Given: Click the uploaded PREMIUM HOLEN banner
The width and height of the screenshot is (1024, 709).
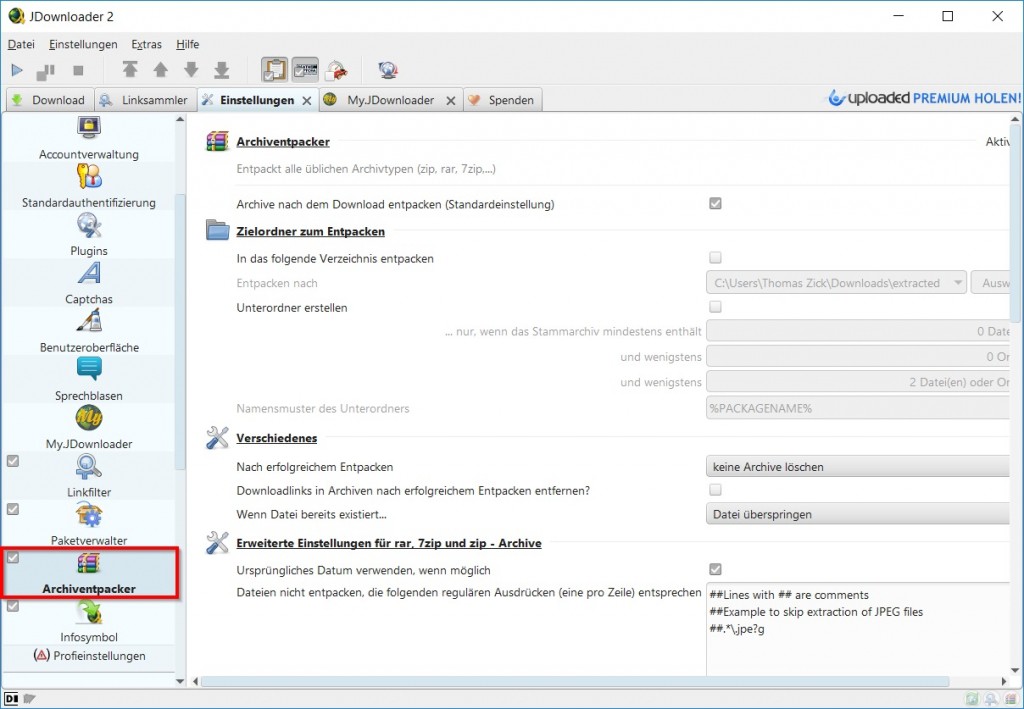Looking at the screenshot, I should tap(924, 98).
